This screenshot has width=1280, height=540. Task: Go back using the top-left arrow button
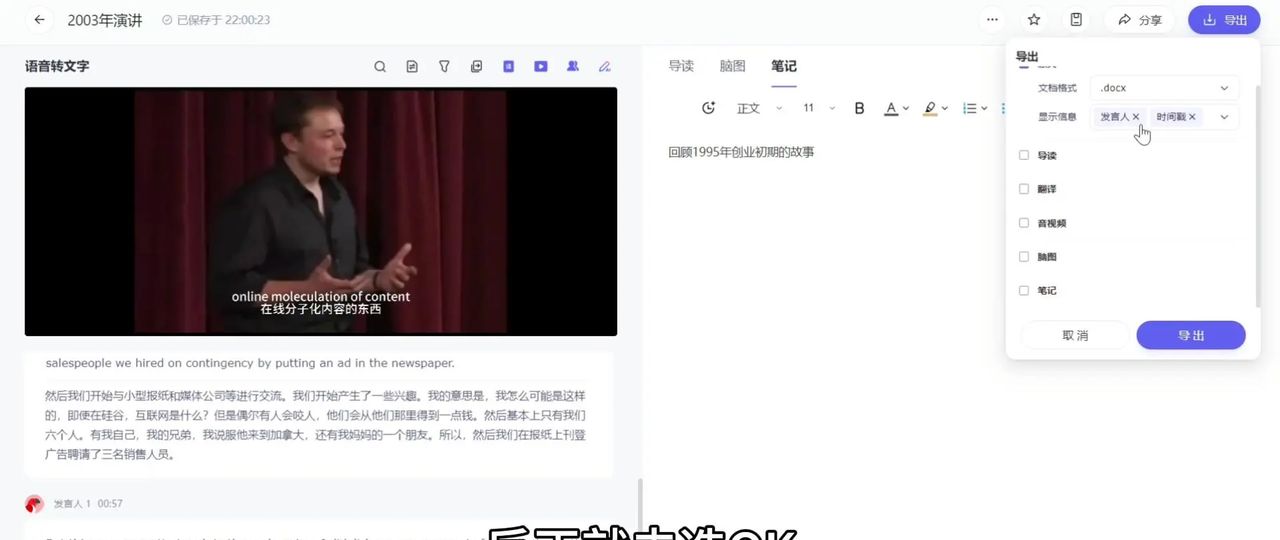pyautogui.click(x=39, y=20)
